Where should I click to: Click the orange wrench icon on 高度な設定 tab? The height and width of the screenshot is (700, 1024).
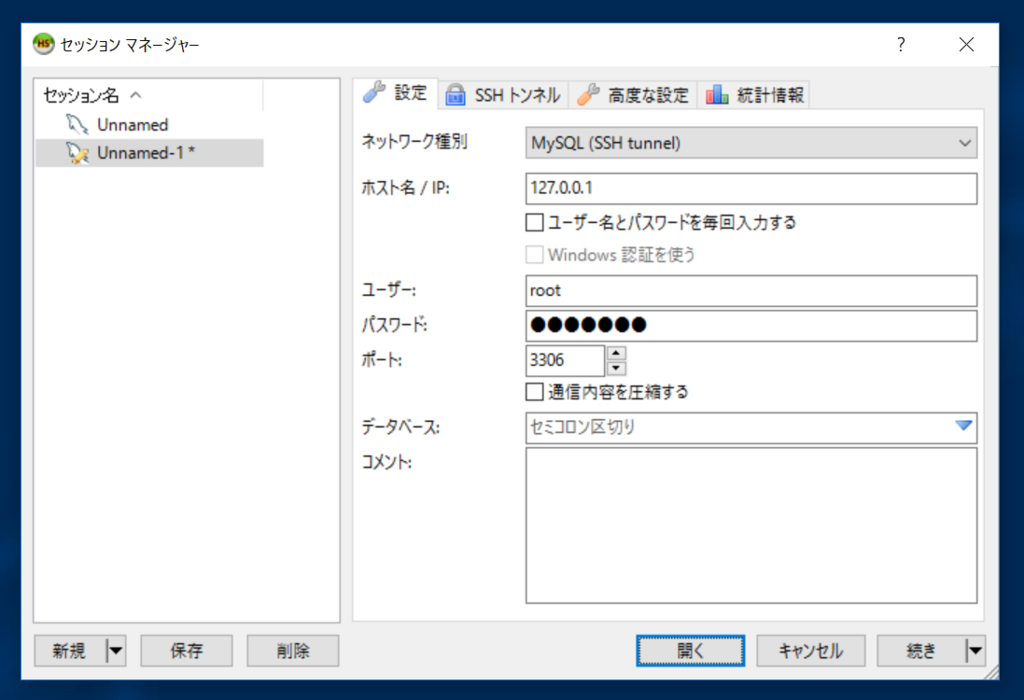[588, 95]
